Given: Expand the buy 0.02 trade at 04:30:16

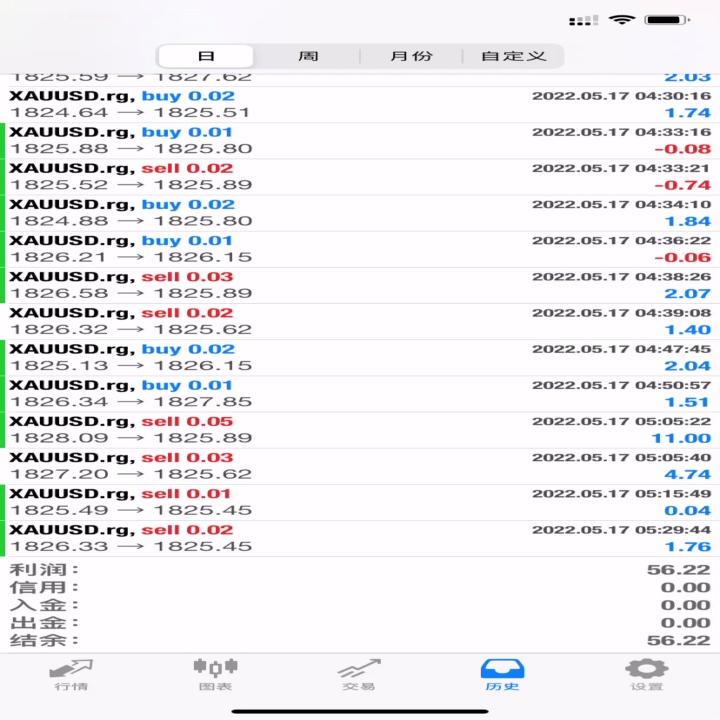Looking at the screenshot, I should [x=360, y=104].
